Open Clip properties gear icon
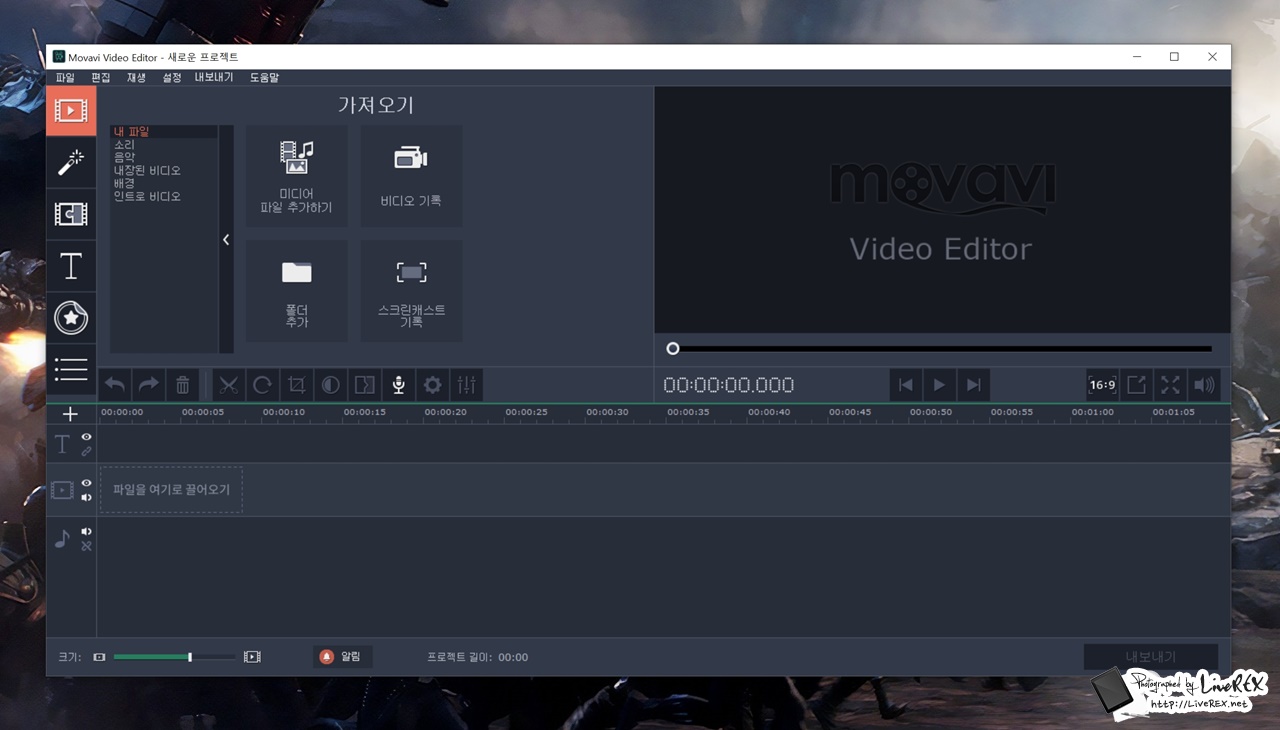Screen dimensions: 1280x730 (433, 385)
